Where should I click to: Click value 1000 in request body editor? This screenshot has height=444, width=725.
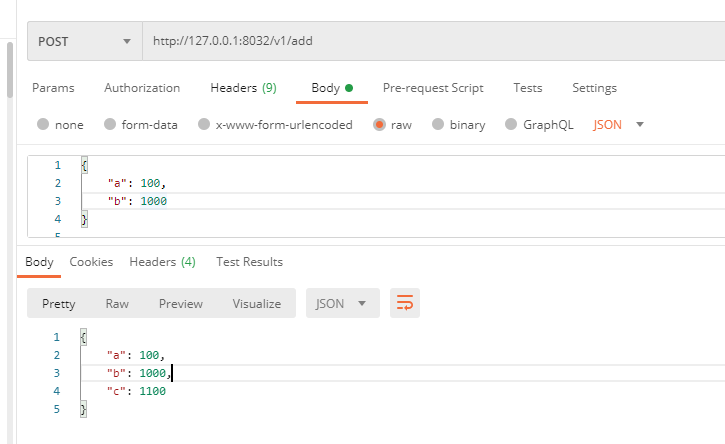pos(154,201)
